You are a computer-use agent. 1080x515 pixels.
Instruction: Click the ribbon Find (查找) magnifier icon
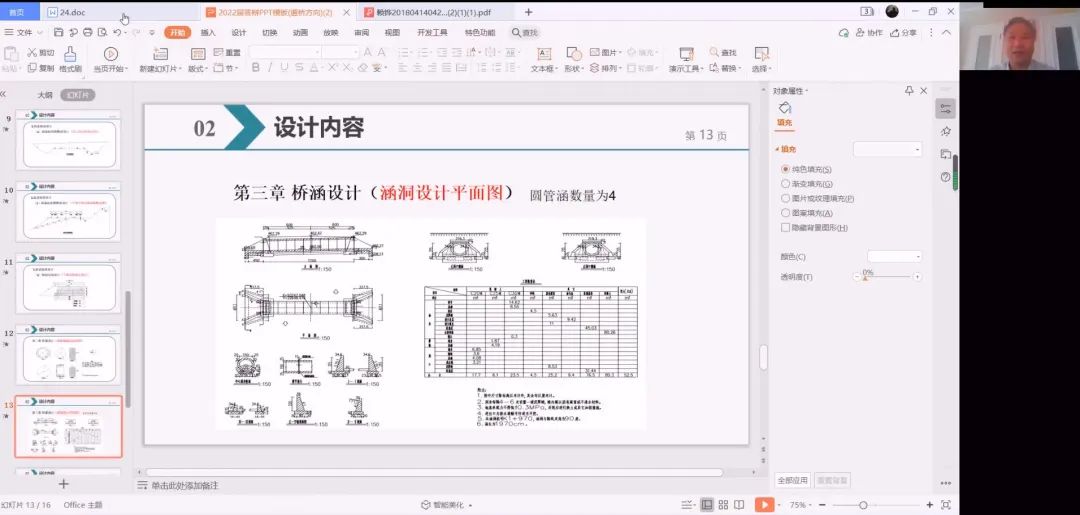(714, 52)
